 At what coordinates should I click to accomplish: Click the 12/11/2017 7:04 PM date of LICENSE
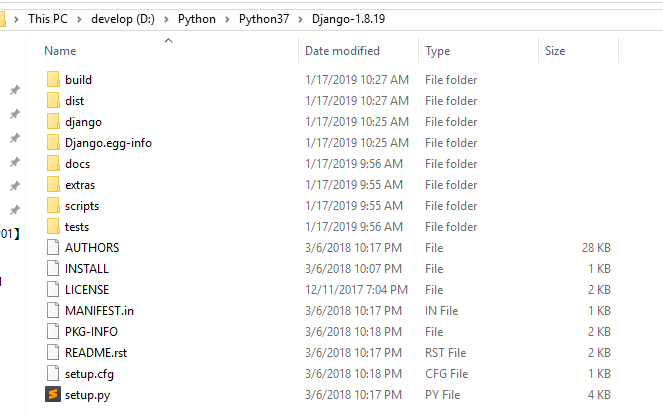[356, 289]
